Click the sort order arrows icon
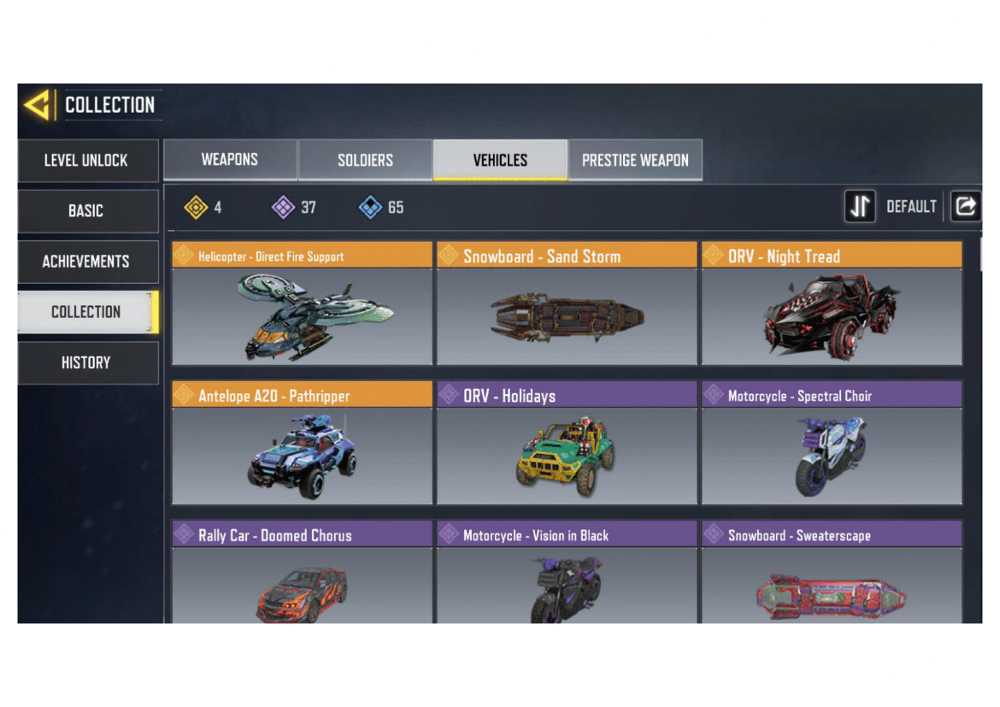This screenshot has height=707, width=1000. point(860,207)
